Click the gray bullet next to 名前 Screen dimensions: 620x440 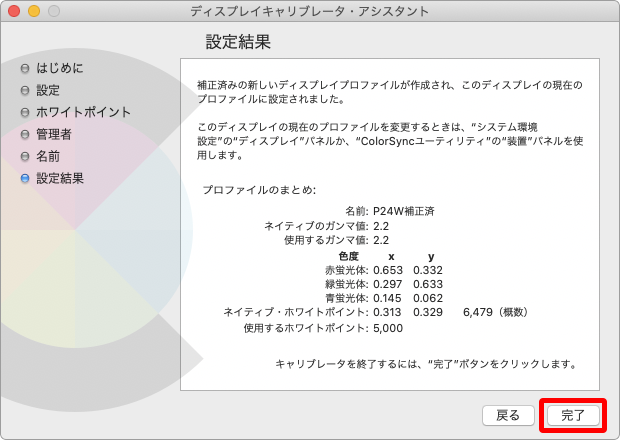26,156
